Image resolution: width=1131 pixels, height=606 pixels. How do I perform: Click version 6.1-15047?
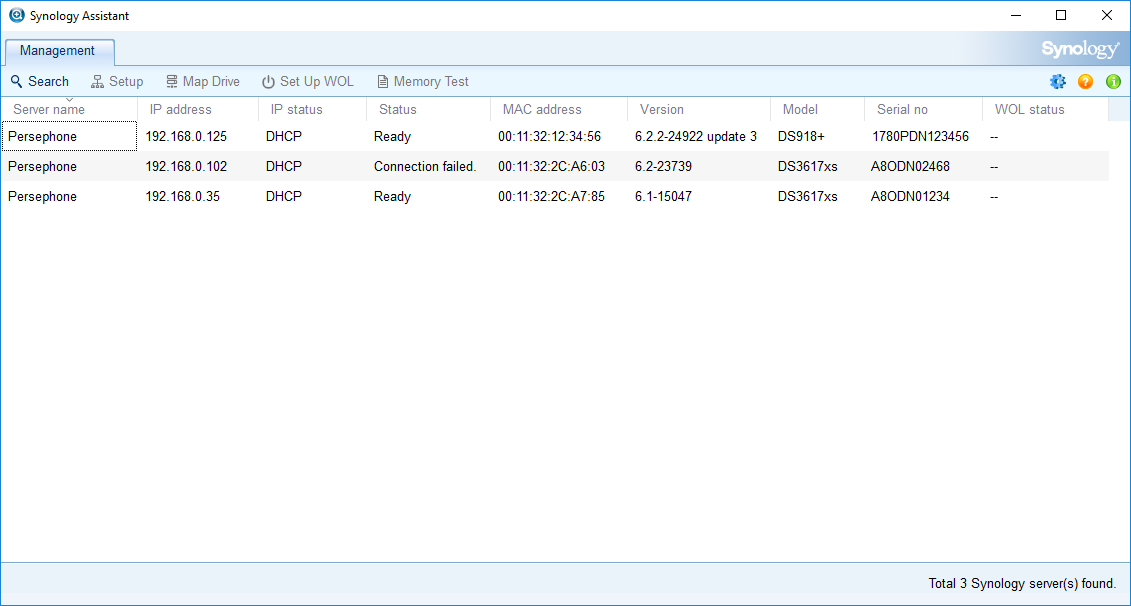(x=664, y=196)
